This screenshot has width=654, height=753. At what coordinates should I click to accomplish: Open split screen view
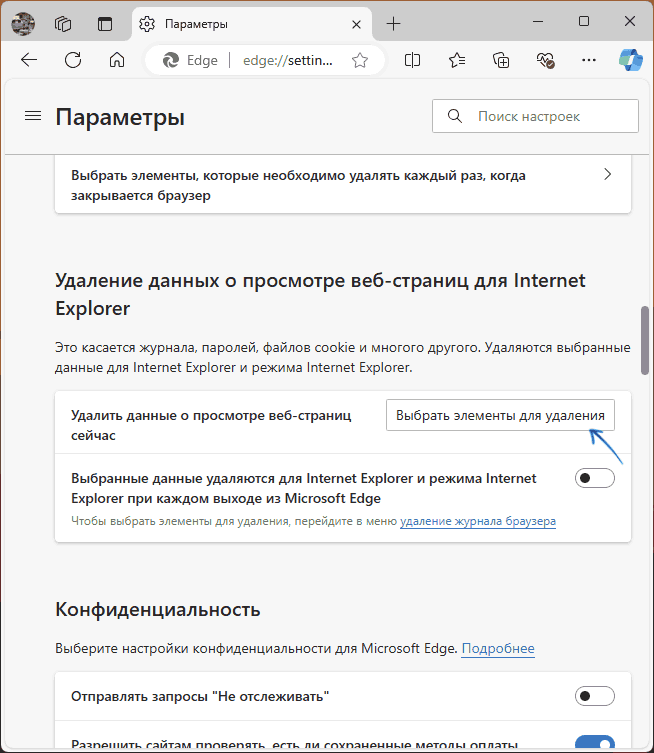click(412, 60)
